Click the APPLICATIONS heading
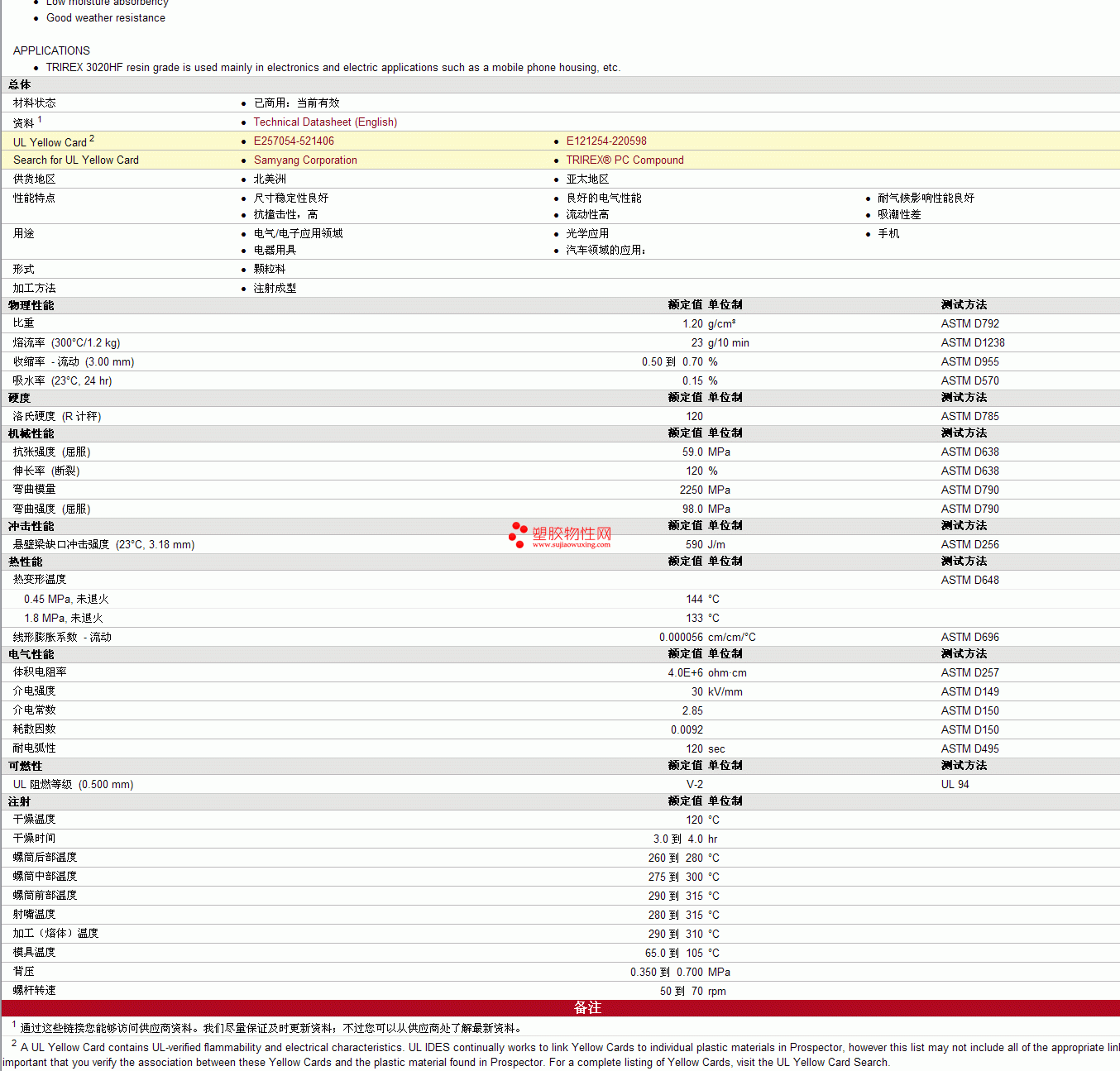The width and height of the screenshot is (1120, 1071). pos(51,50)
